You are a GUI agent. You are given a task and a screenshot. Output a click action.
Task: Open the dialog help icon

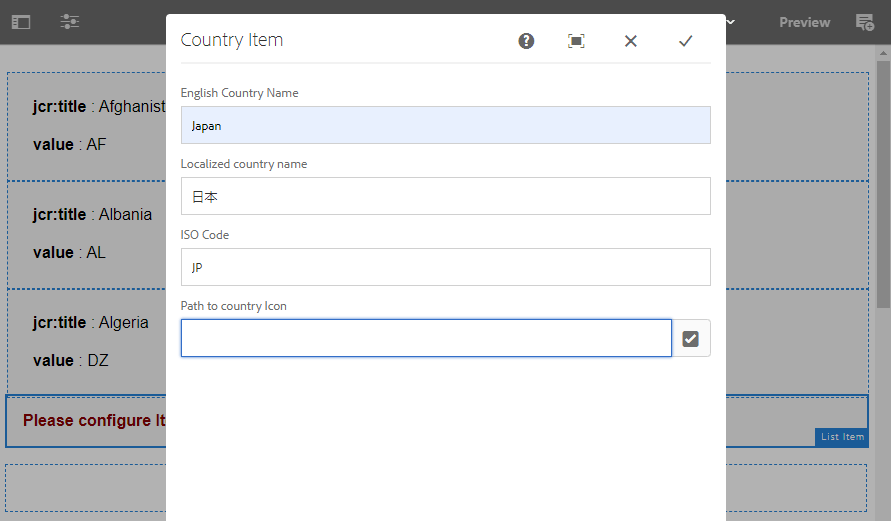(x=526, y=41)
